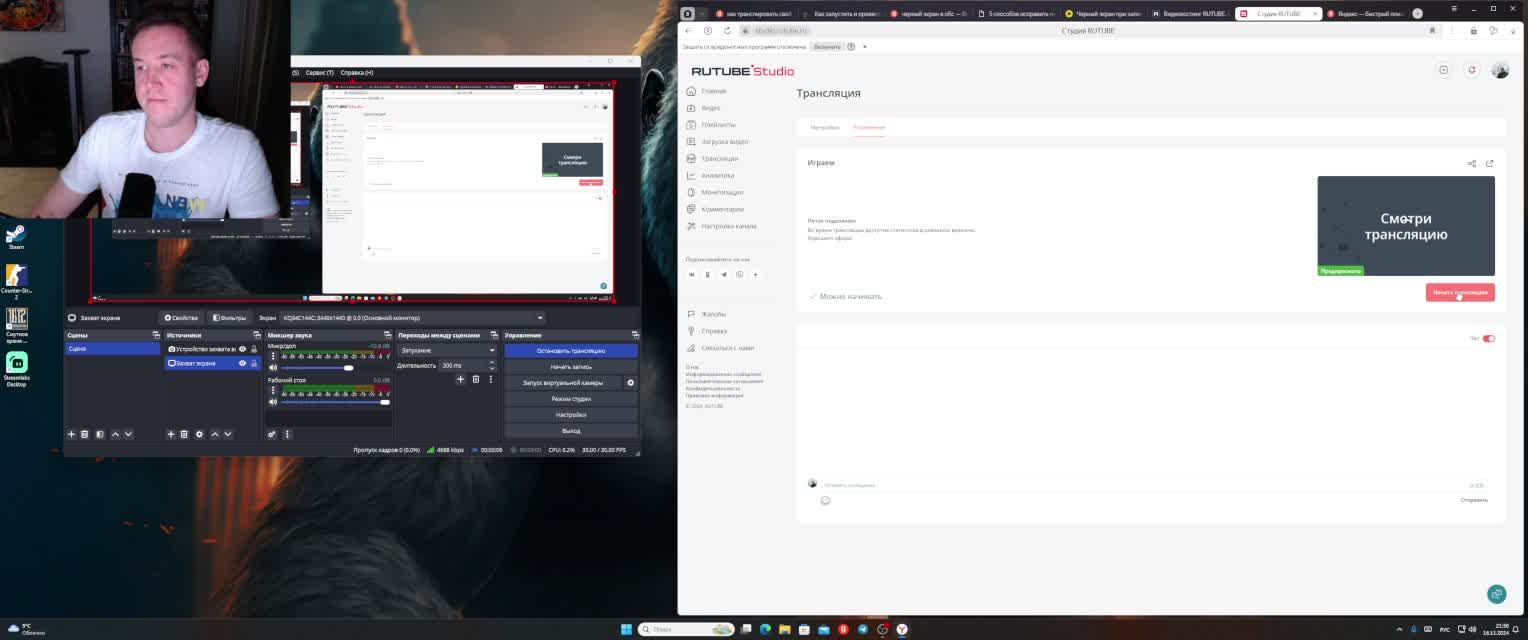Open Монетизация in RUTUBE sidebar
The width and height of the screenshot is (1528, 640).
722,192
